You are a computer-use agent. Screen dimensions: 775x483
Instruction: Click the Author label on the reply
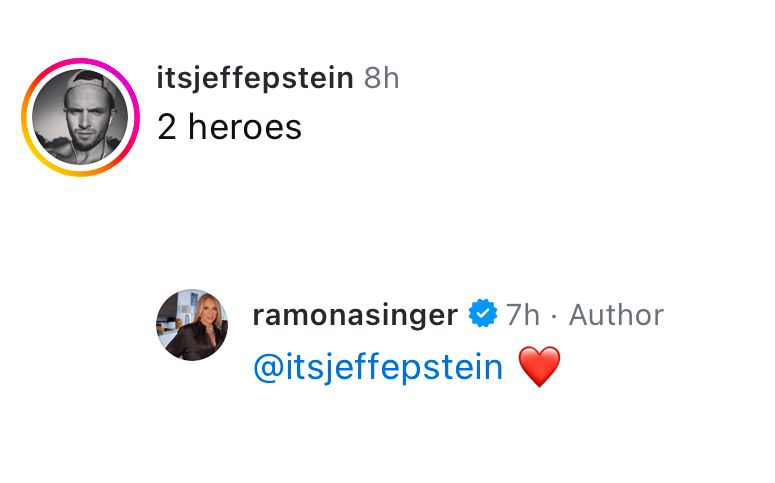[x=616, y=315]
